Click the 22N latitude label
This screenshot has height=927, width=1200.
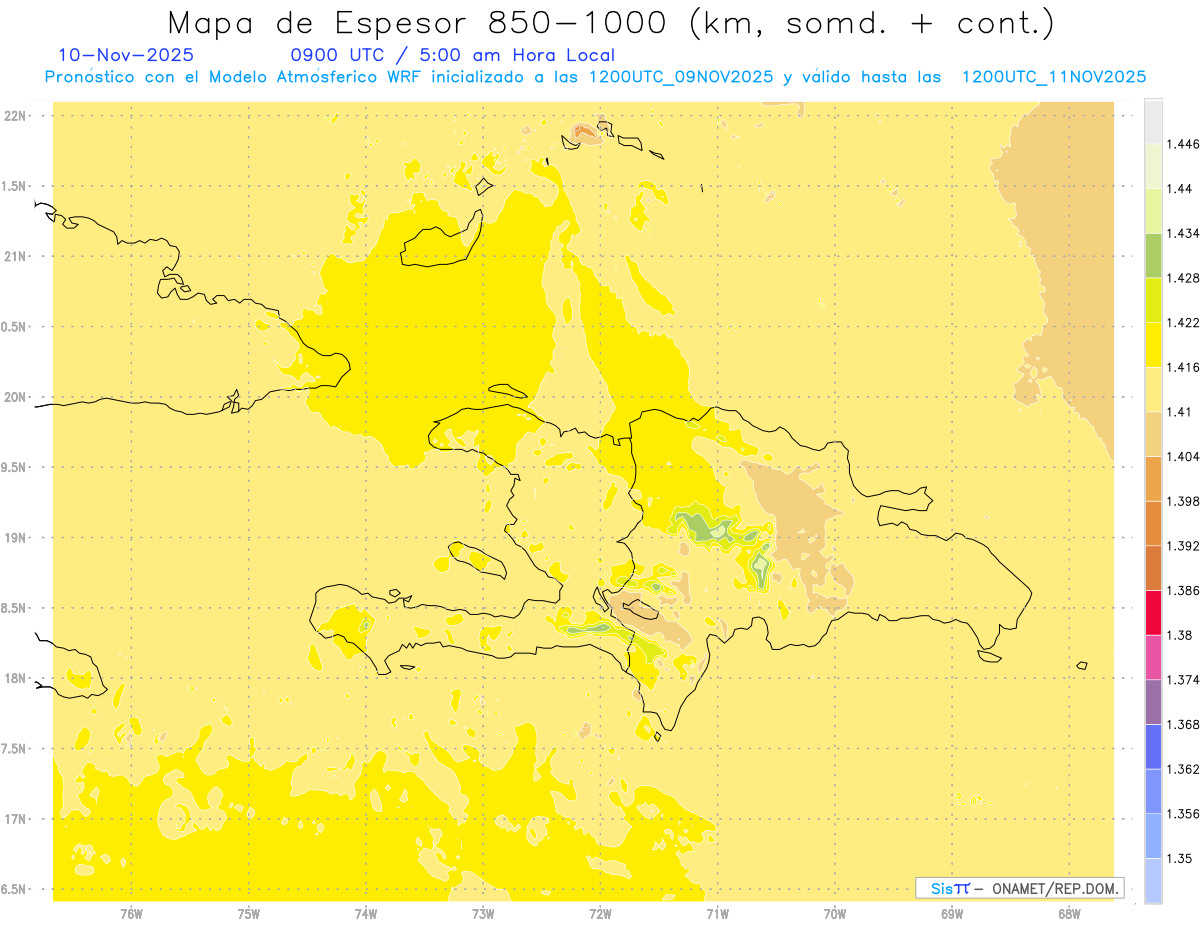[x=16, y=116]
